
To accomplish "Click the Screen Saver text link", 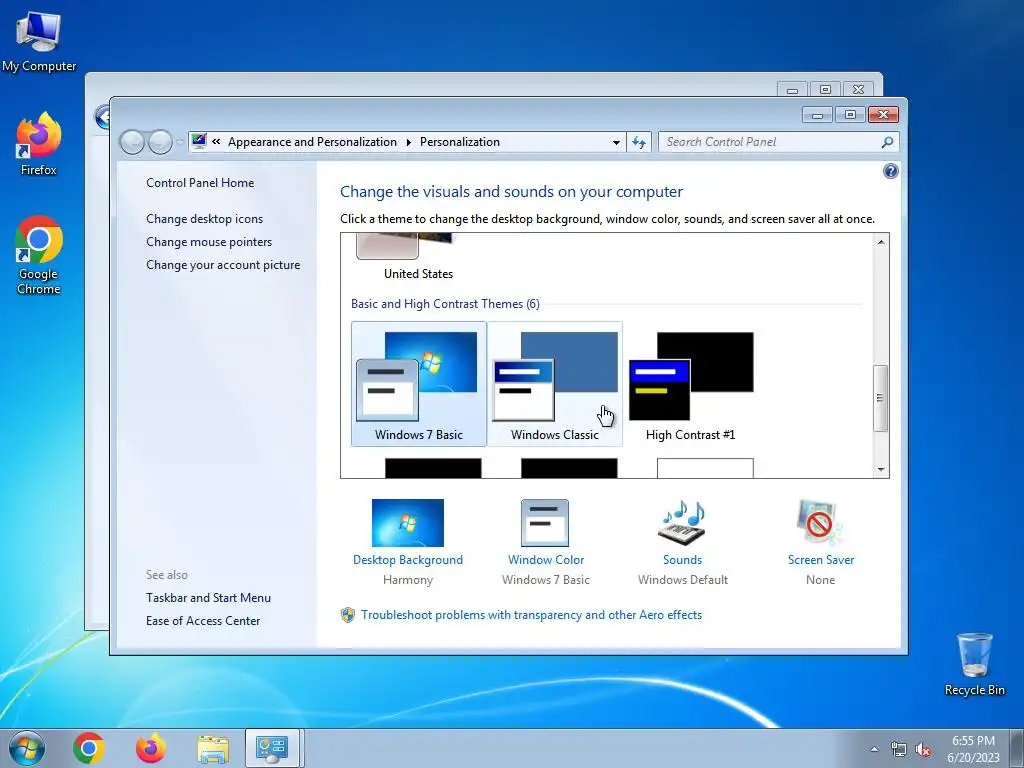I will (821, 560).
